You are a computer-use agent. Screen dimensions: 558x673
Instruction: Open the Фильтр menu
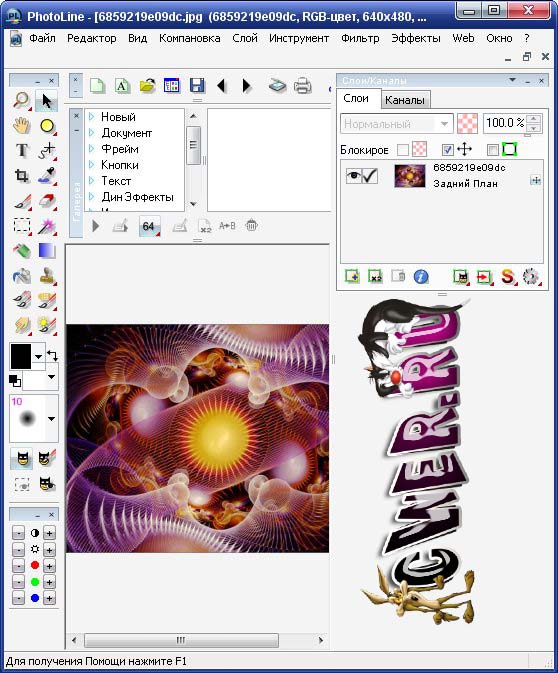pos(360,38)
